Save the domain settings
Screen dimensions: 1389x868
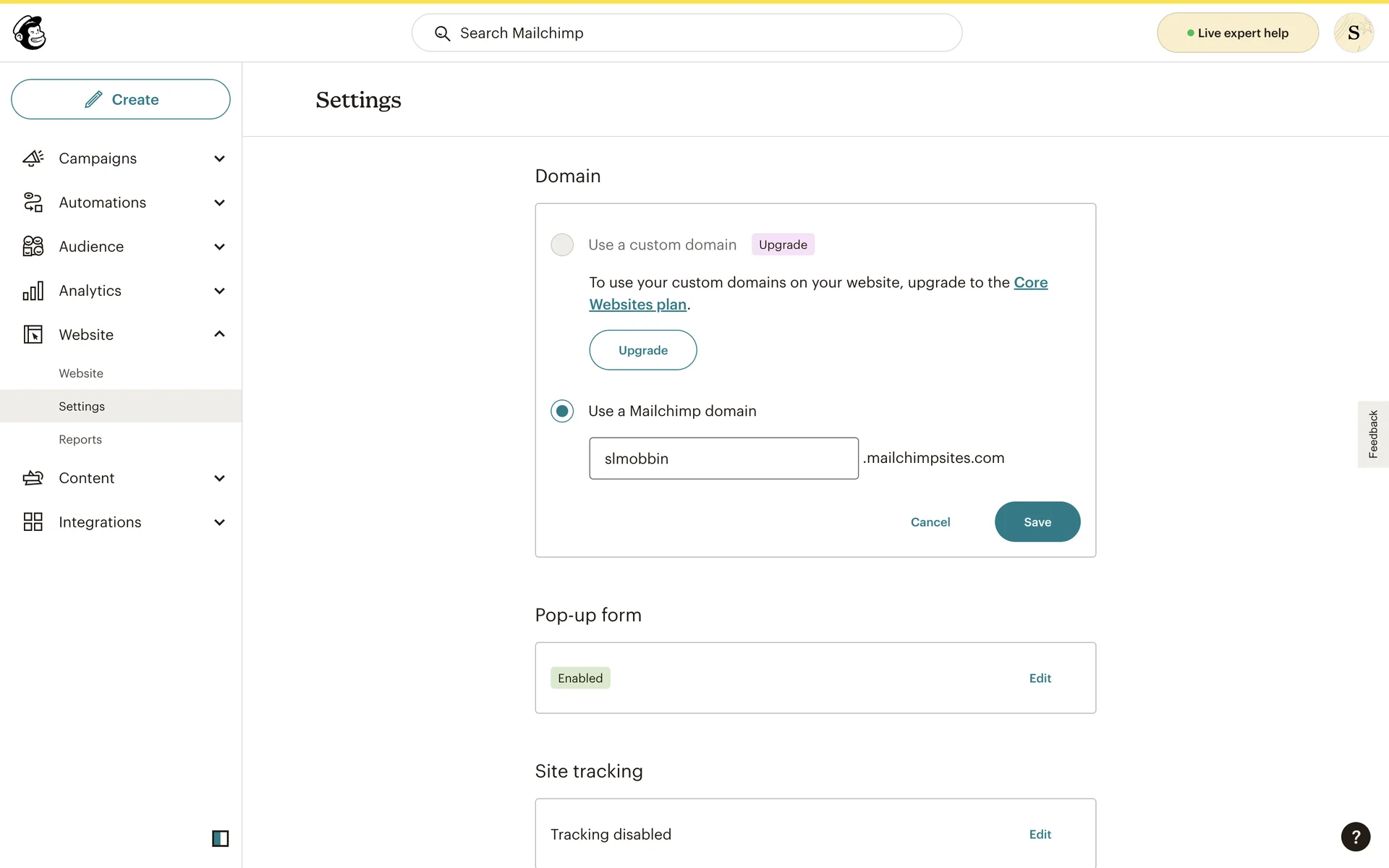[x=1037, y=522]
